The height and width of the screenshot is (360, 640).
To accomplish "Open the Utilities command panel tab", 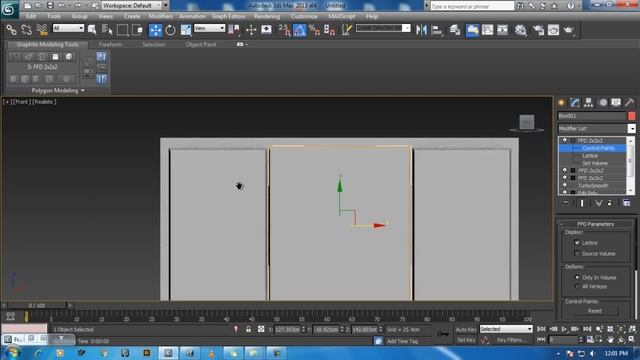I will point(629,102).
